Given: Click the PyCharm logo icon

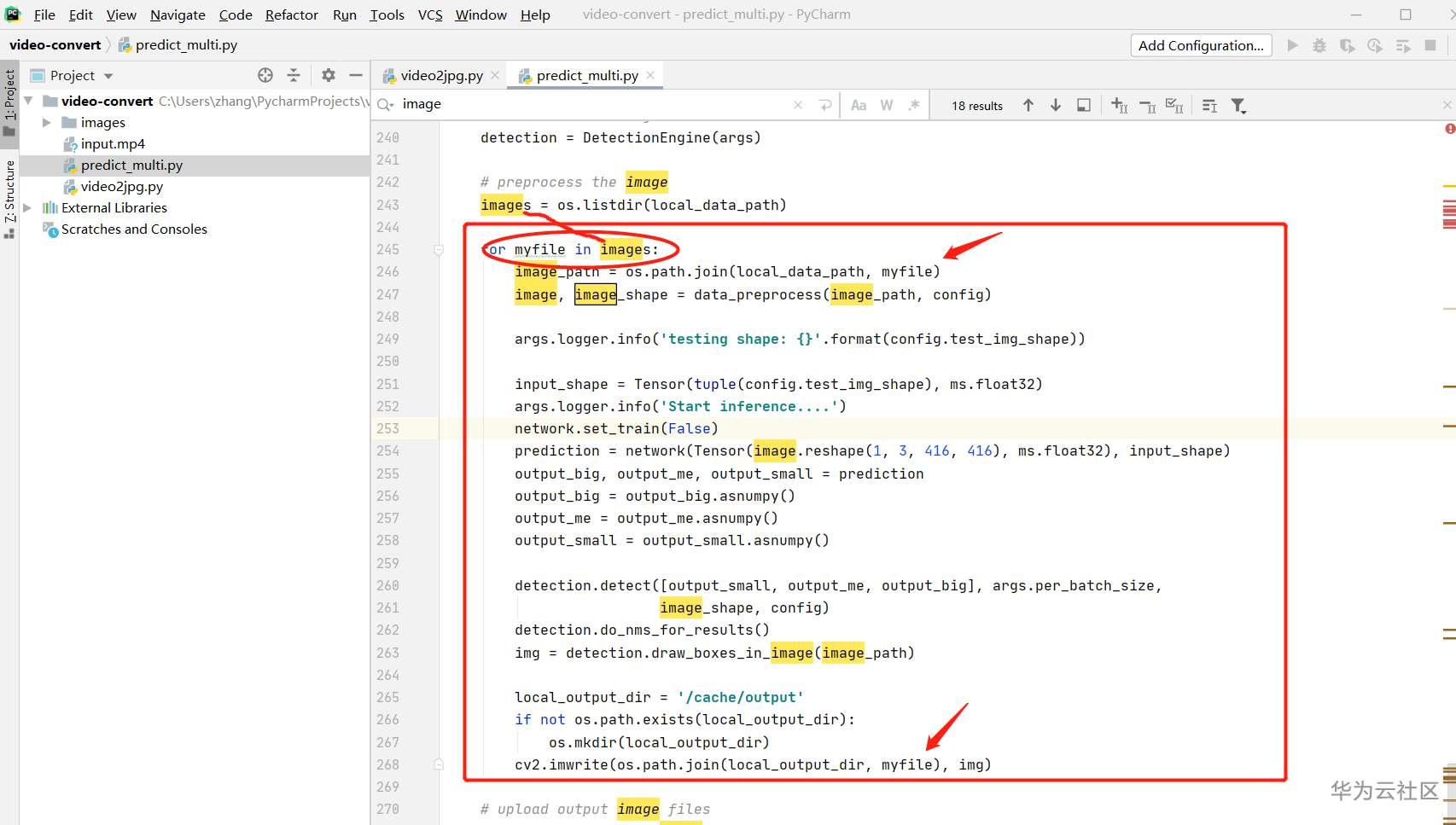Looking at the screenshot, I should pos(13,14).
